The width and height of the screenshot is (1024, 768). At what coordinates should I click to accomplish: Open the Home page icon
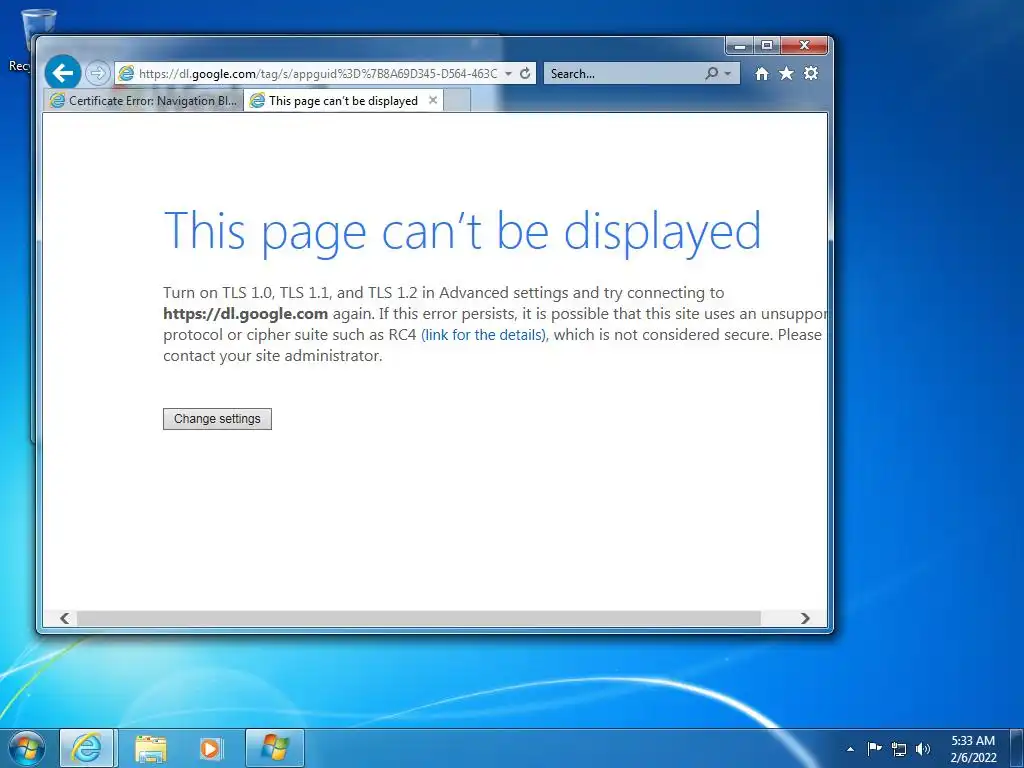(761, 74)
